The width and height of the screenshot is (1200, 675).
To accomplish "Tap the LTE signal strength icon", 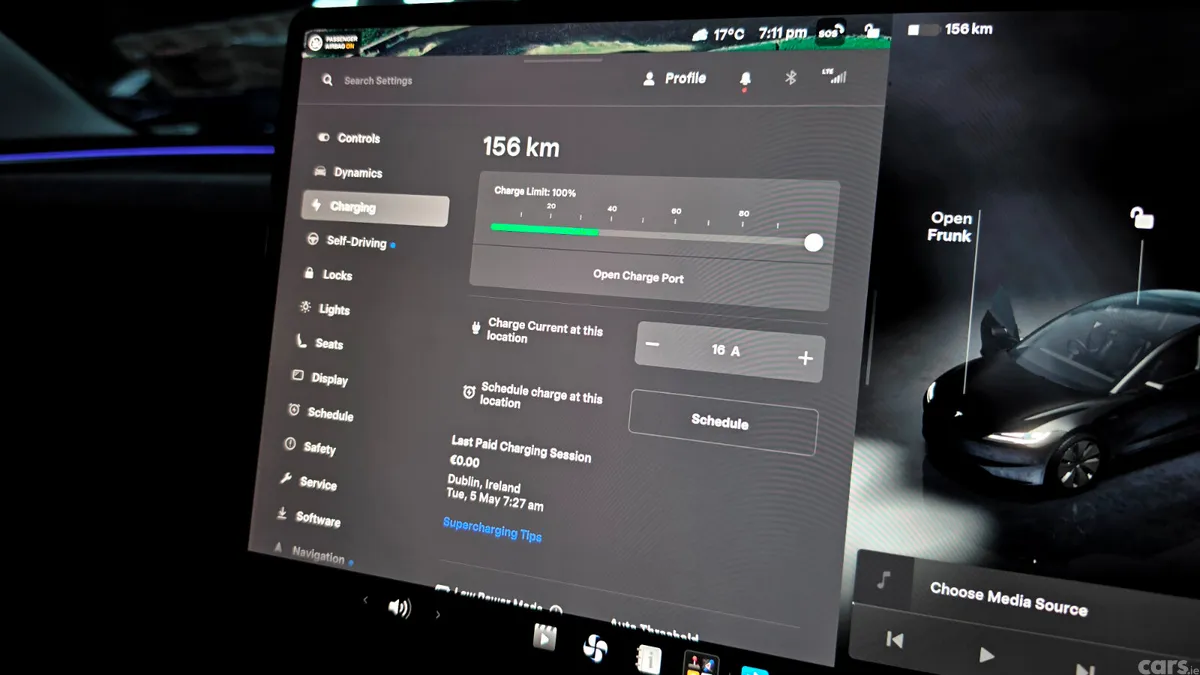I will click(x=834, y=76).
